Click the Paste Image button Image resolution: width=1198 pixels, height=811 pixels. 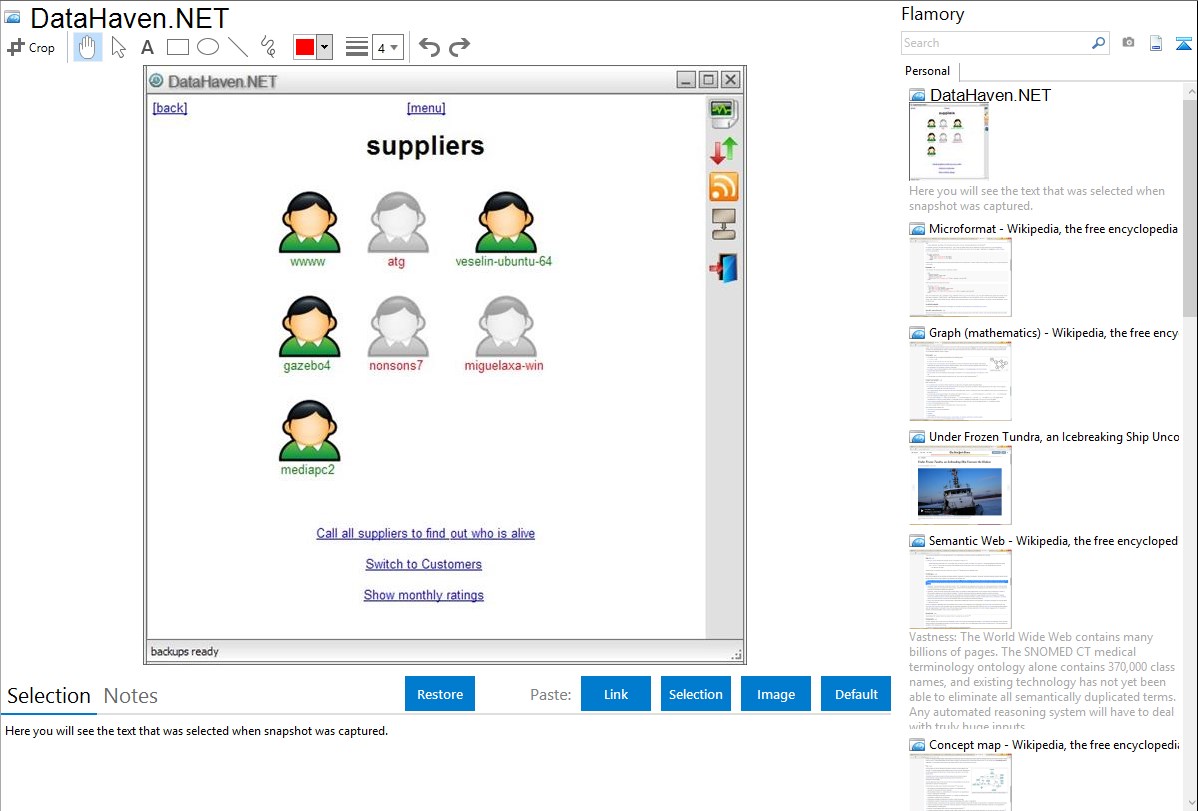pyautogui.click(x=776, y=694)
